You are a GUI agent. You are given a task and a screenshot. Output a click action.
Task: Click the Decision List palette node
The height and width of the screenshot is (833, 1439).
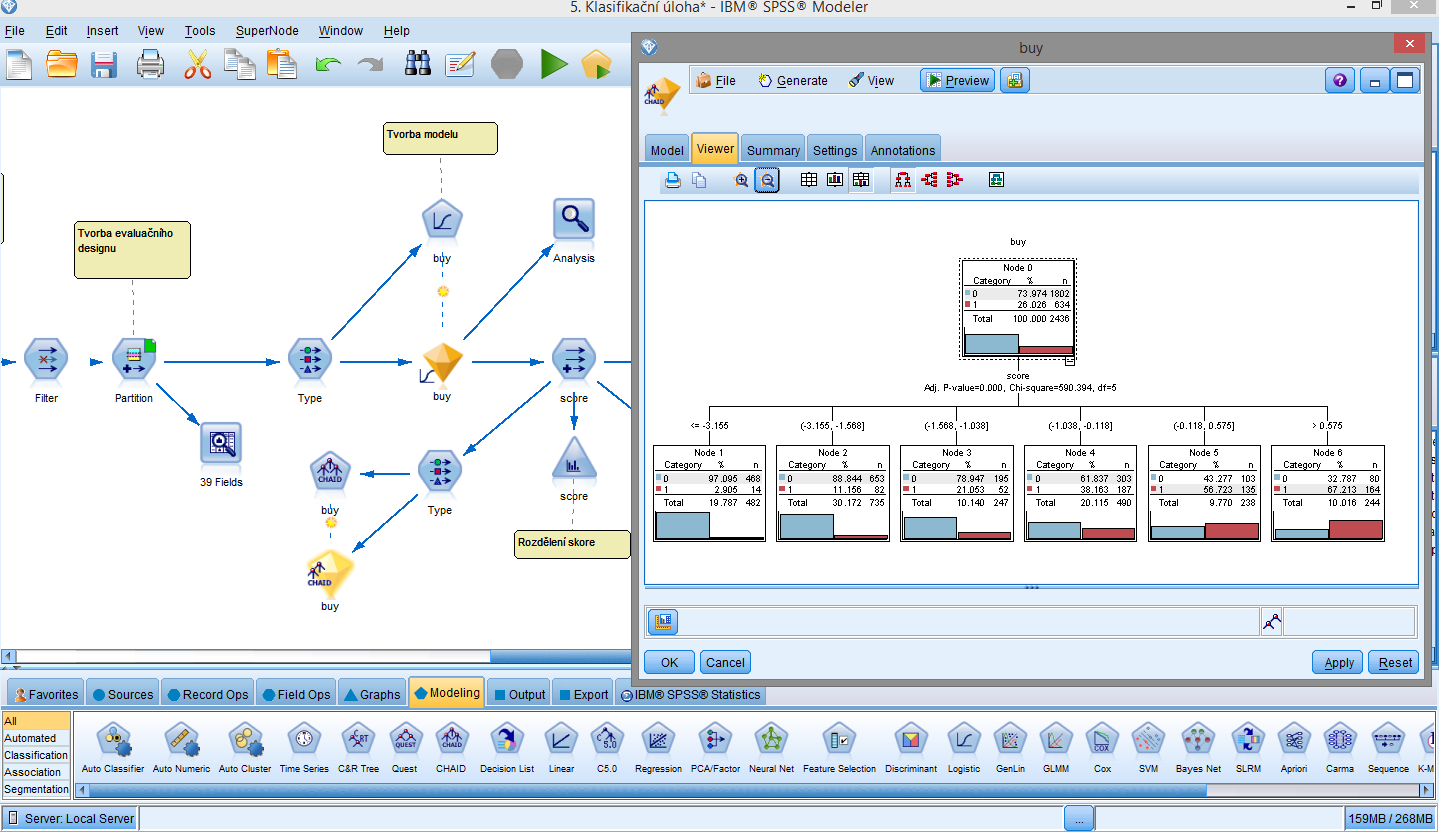pos(507,742)
